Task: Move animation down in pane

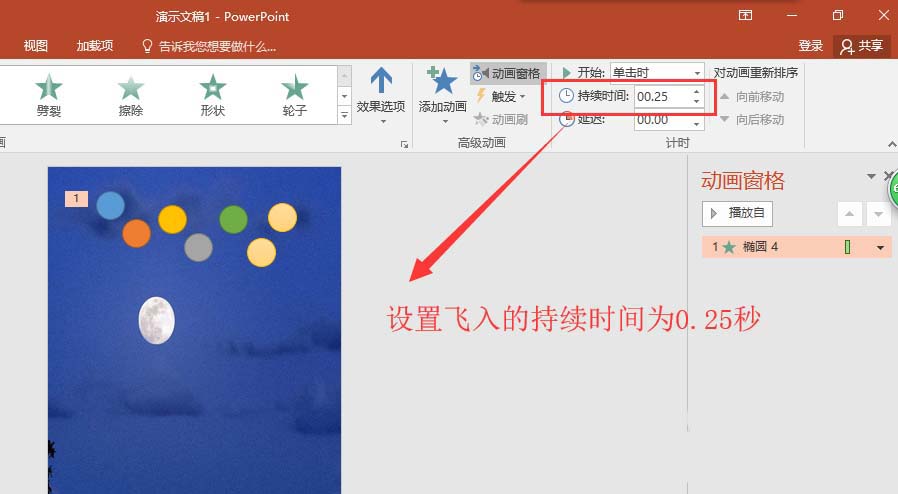Action: 879,214
